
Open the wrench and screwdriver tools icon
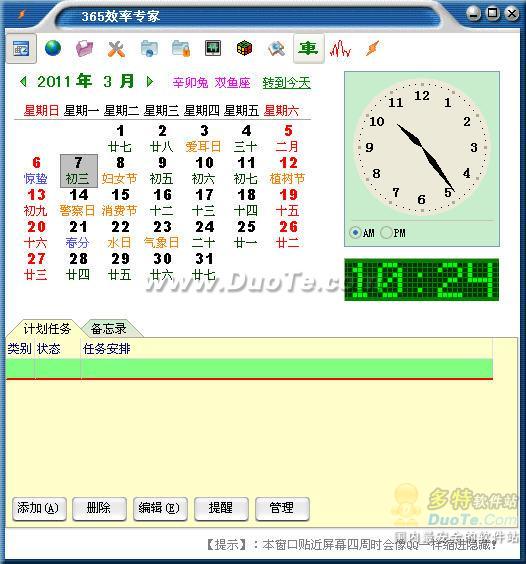[116, 49]
